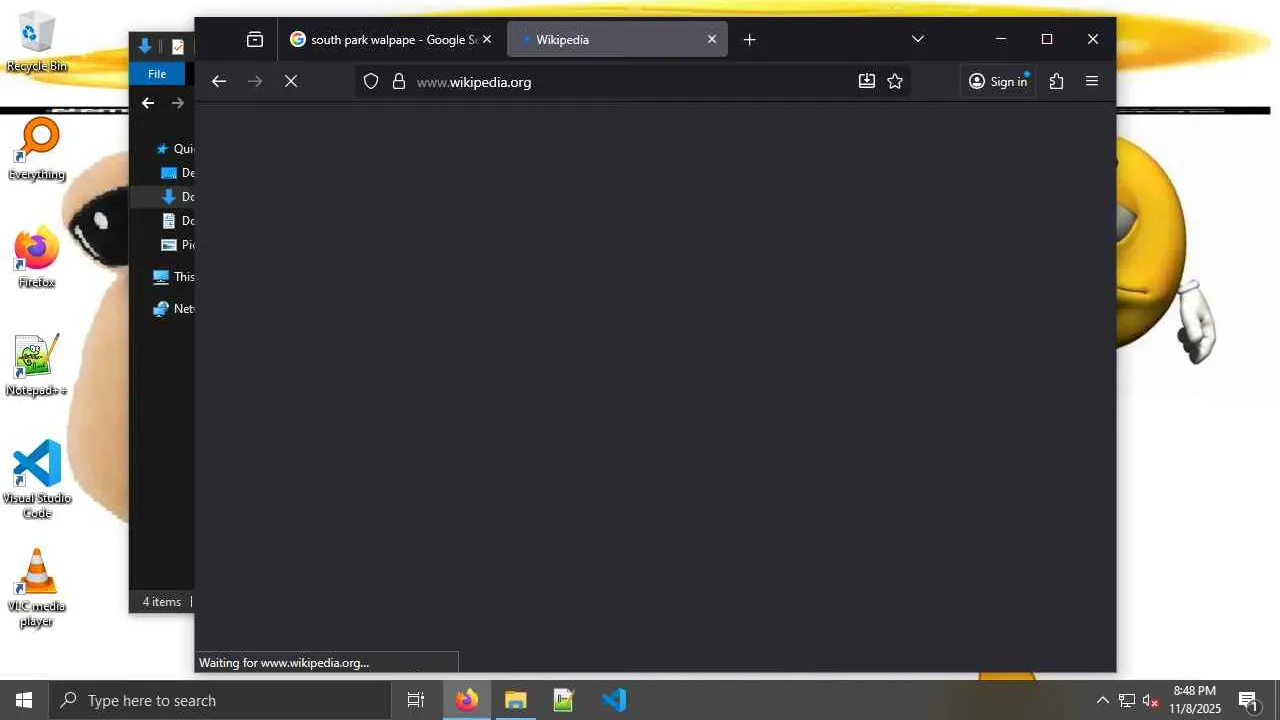Select Network in Explorer's navigation pane
Screen dimensions: 1280x720
[173, 309]
